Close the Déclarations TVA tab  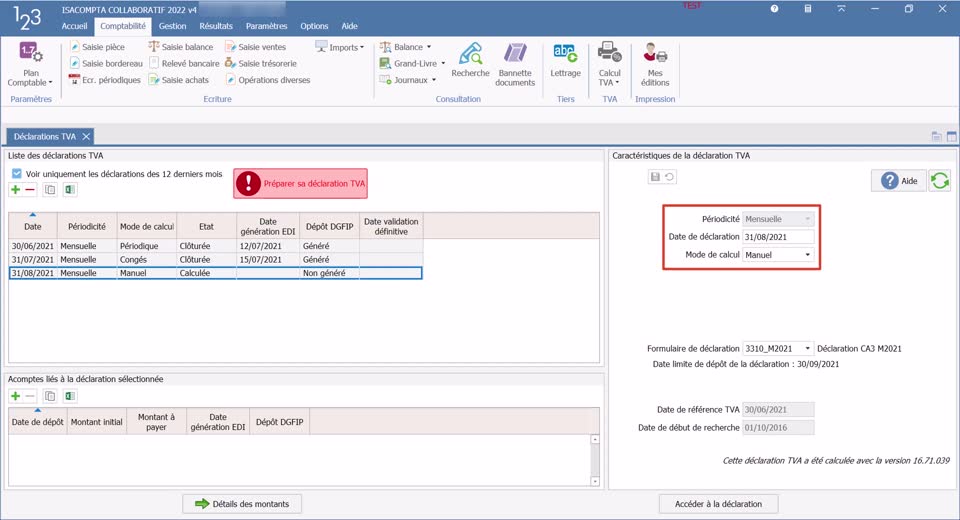click(86, 137)
